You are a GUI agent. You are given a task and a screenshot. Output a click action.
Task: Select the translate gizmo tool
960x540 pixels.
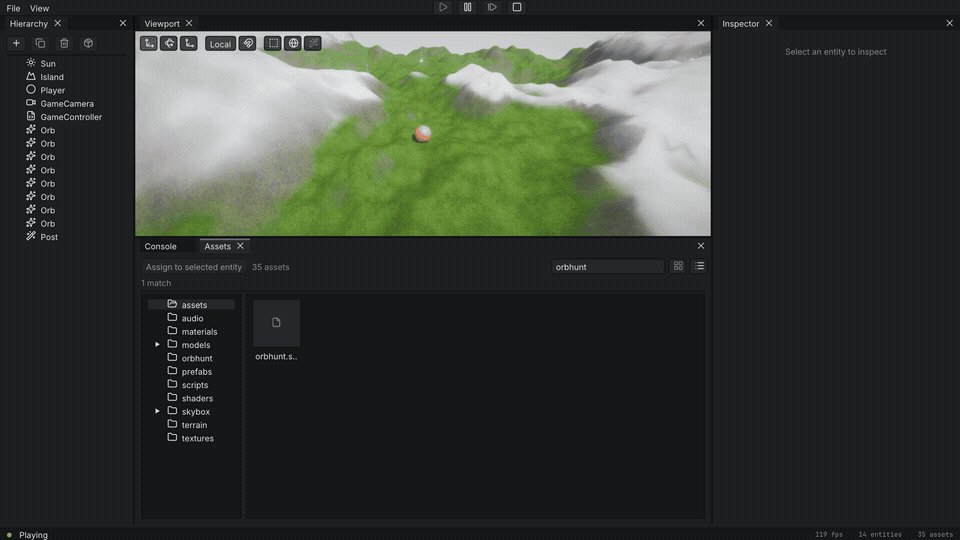click(149, 43)
